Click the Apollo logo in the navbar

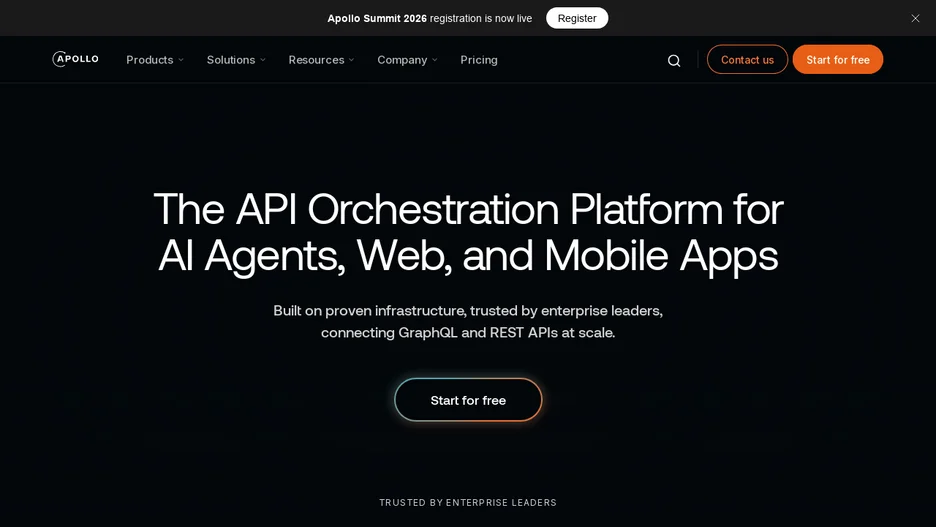[x=75, y=59]
